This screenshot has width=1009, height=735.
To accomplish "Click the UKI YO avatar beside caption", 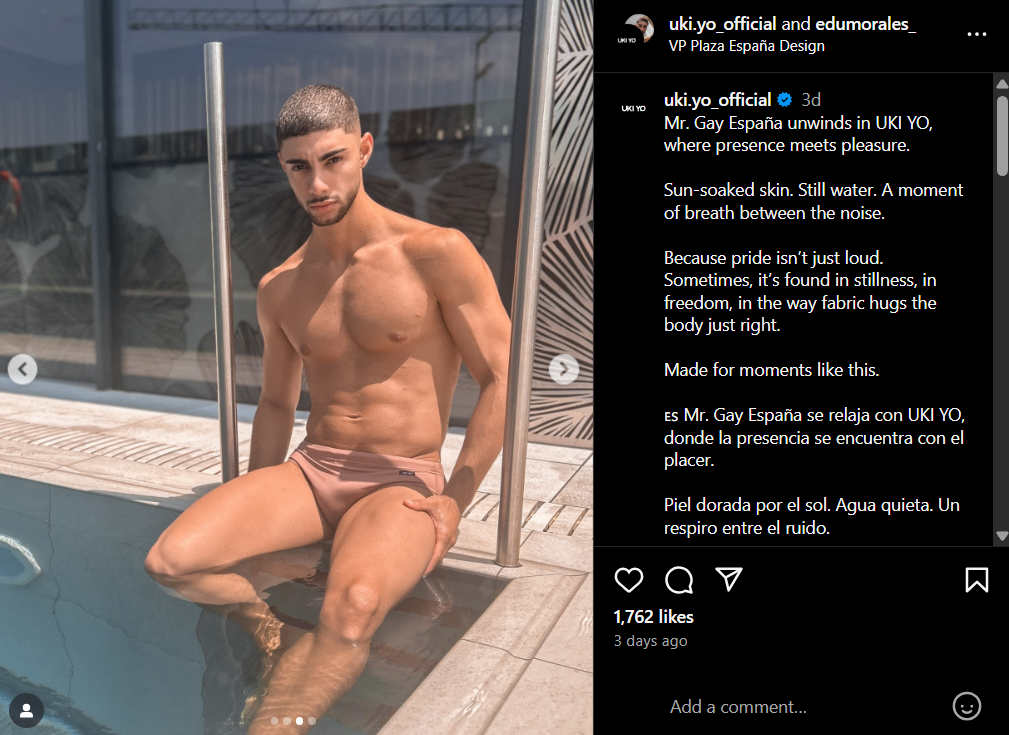I will click(x=634, y=108).
